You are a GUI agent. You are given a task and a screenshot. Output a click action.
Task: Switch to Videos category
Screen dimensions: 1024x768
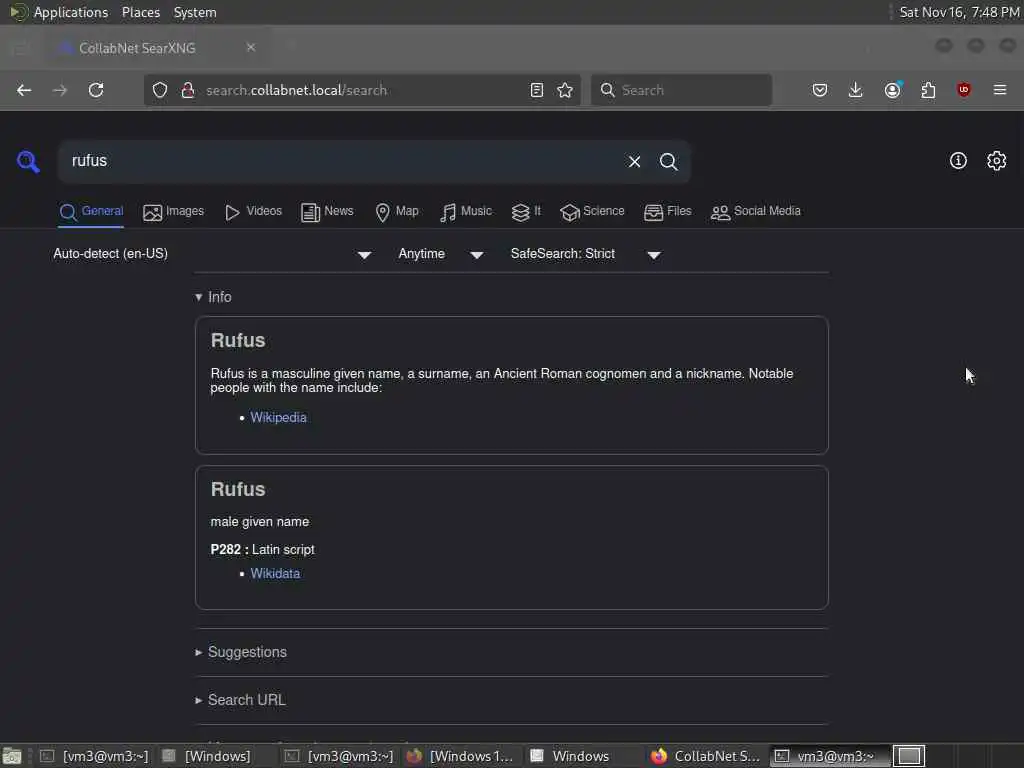click(253, 212)
